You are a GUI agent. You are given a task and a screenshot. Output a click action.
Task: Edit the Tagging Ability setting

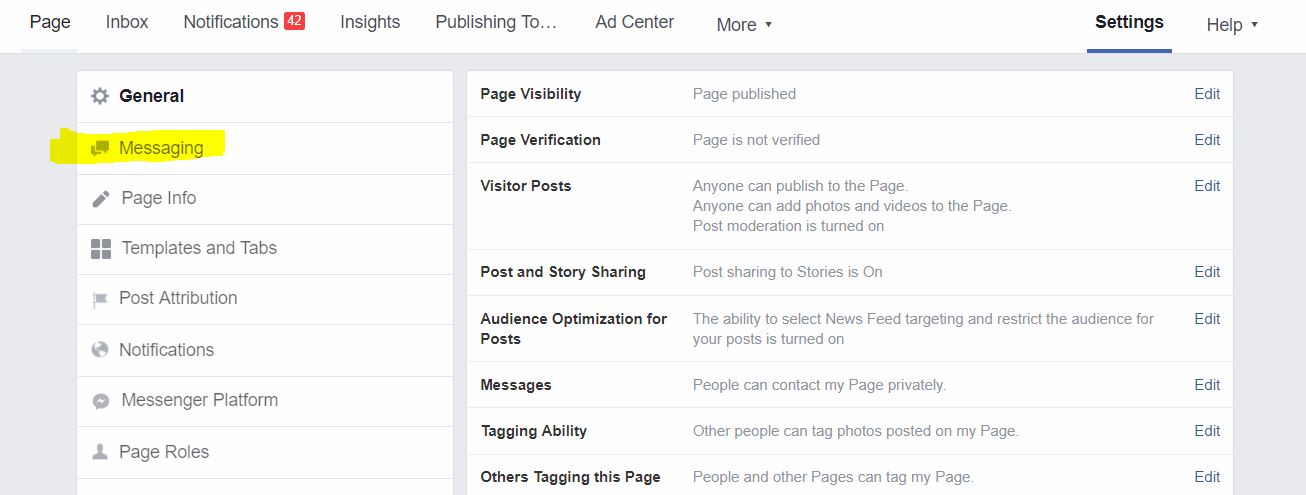(1207, 431)
